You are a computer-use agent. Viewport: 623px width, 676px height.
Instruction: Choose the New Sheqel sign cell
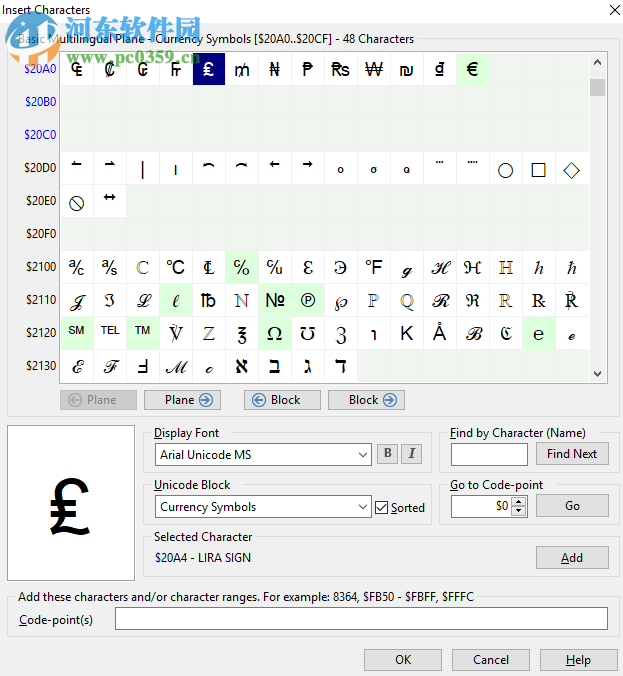click(407, 69)
